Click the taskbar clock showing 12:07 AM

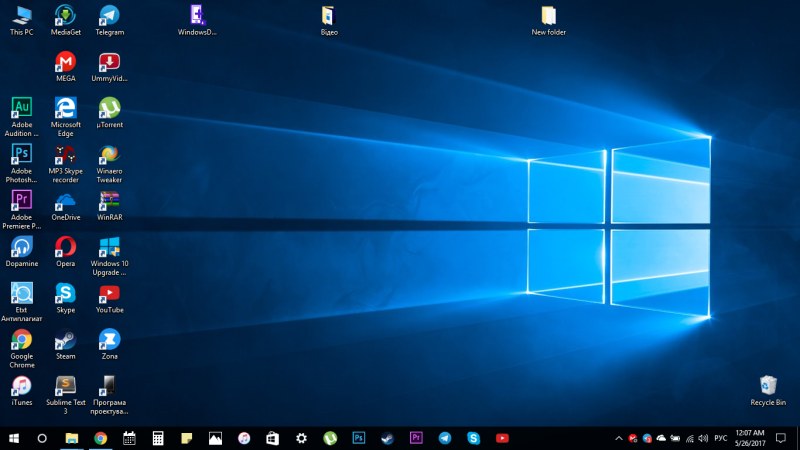(x=750, y=438)
